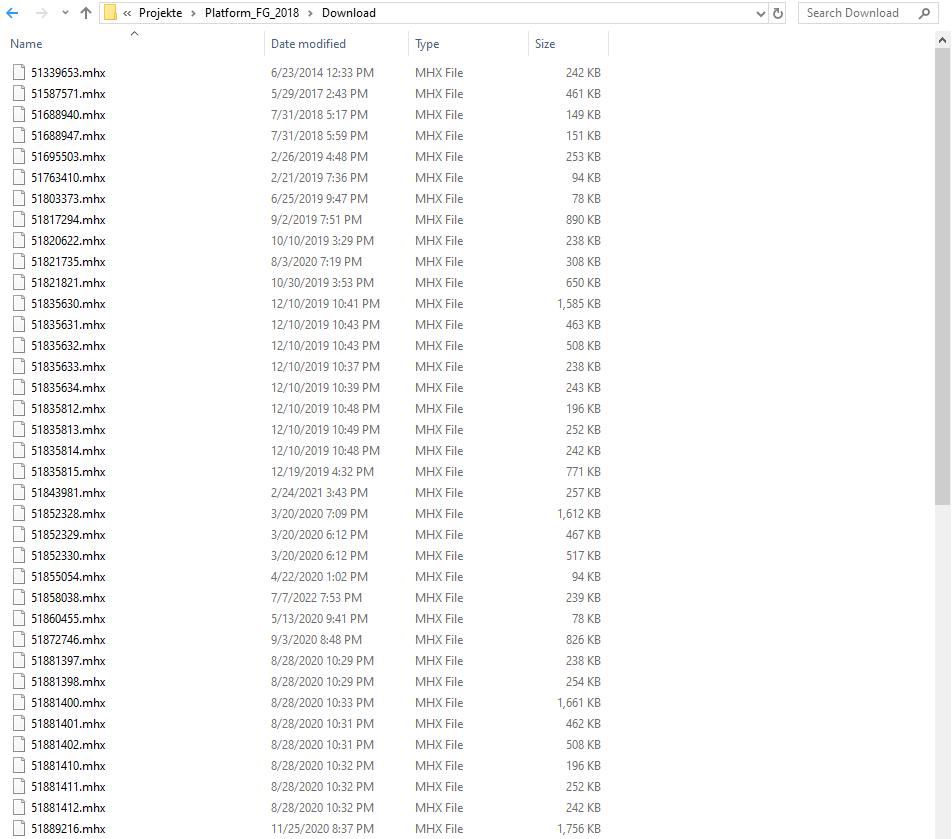The height and width of the screenshot is (839, 952).
Task: Select file icon of 51835633.mhx
Action: pyautogui.click(x=19, y=367)
